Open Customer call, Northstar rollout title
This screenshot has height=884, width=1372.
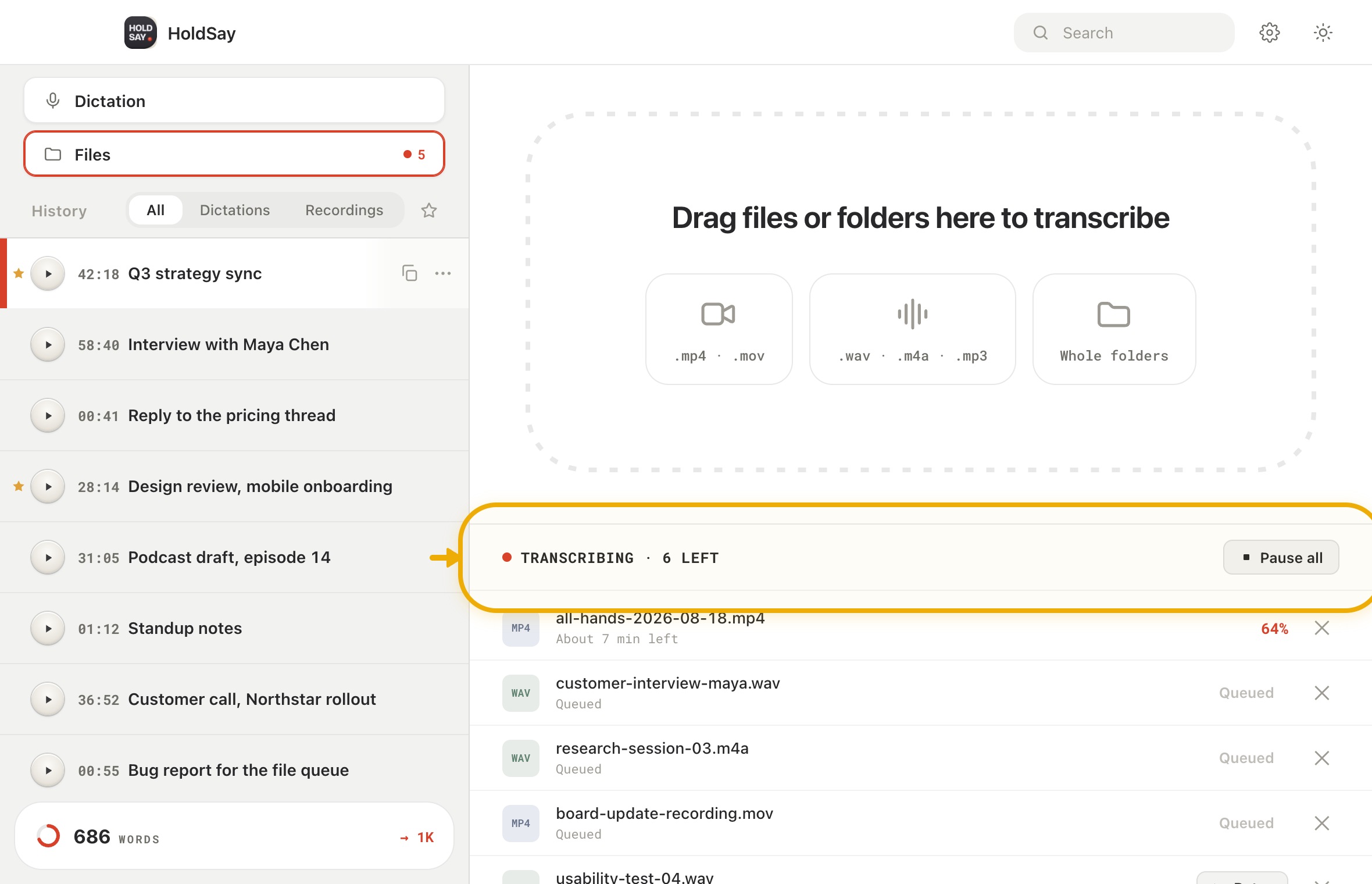[252, 699]
